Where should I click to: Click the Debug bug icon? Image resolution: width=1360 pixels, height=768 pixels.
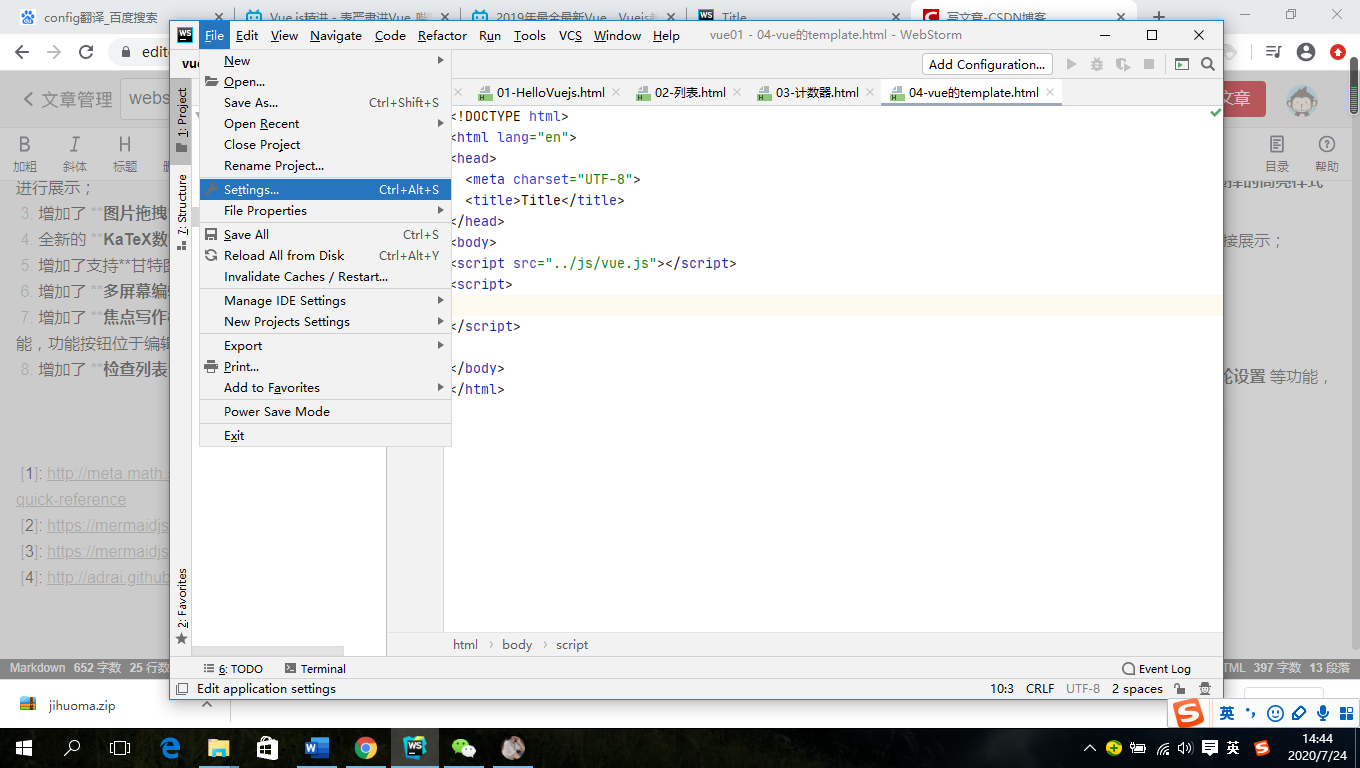(x=1097, y=64)
